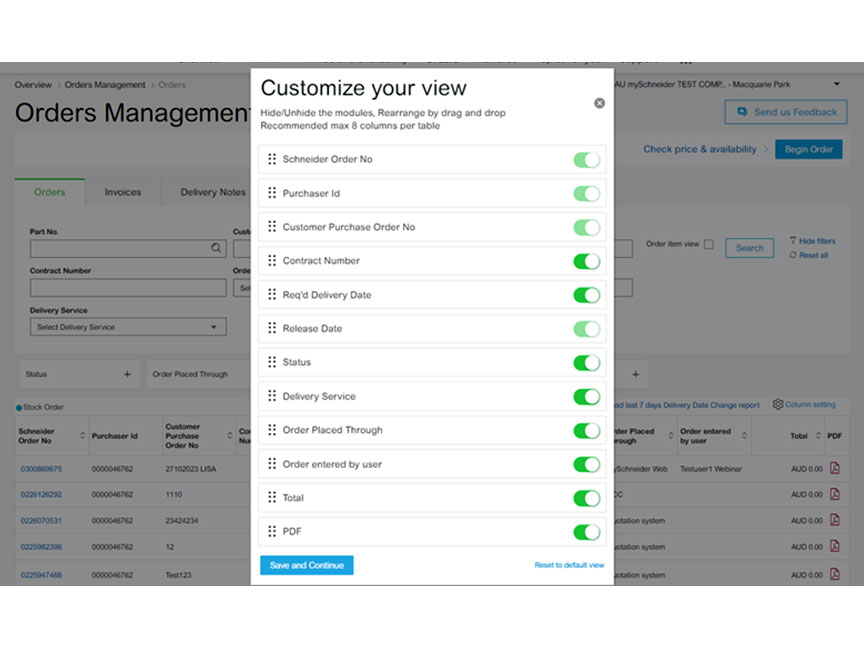Tick the Order item view checkbox
864x648 pixels.
[x=709, y=244]
